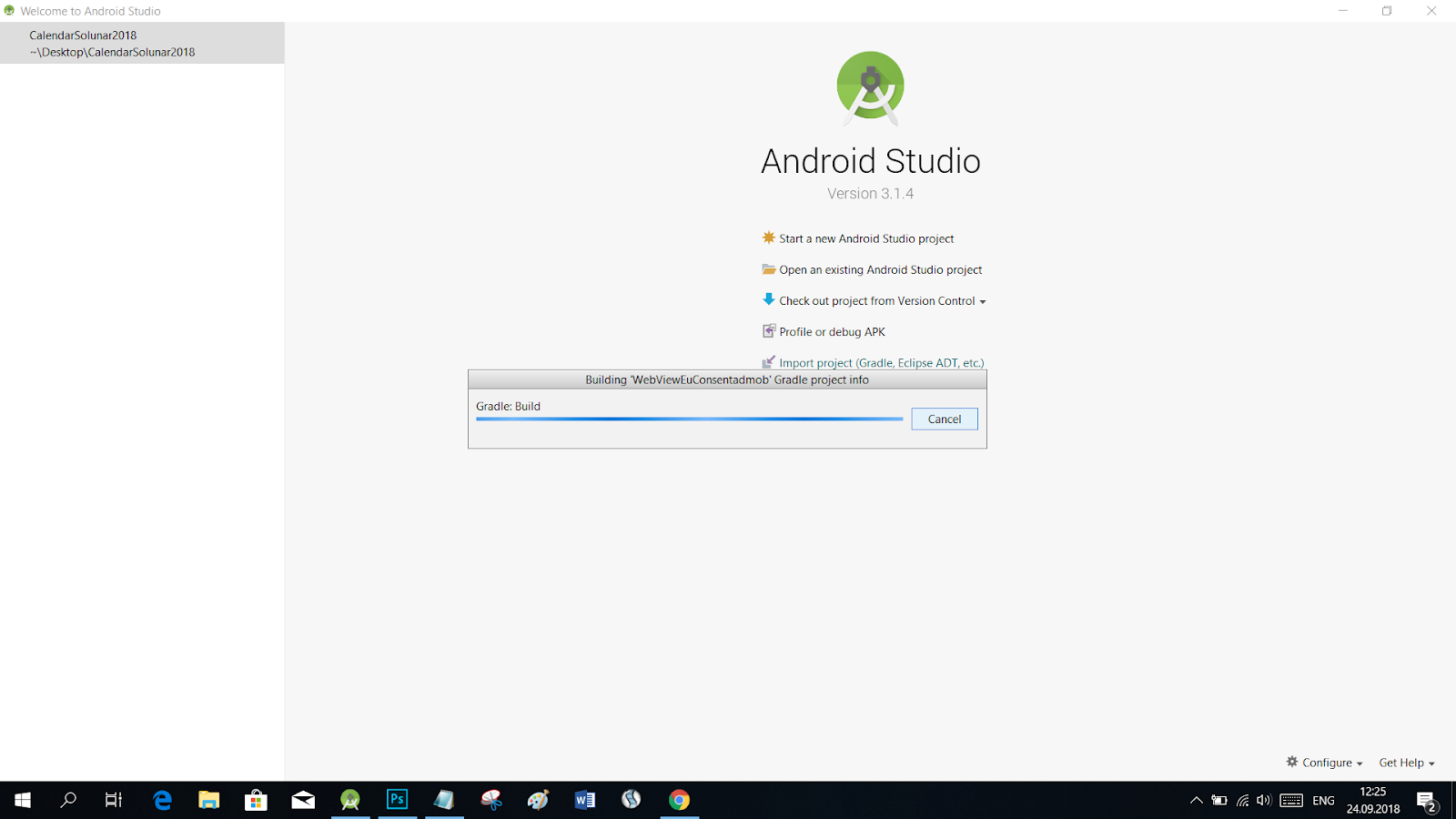Show hidden system tray icons
This screenshot has width=1456, height=819.
click(1196, 801)
